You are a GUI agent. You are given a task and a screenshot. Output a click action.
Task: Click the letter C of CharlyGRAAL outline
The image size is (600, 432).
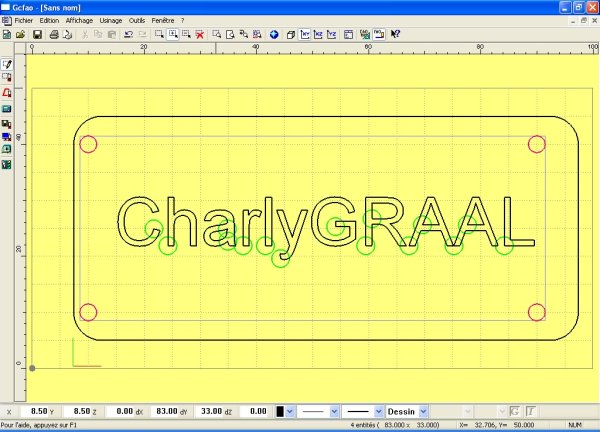click(138, 221)
